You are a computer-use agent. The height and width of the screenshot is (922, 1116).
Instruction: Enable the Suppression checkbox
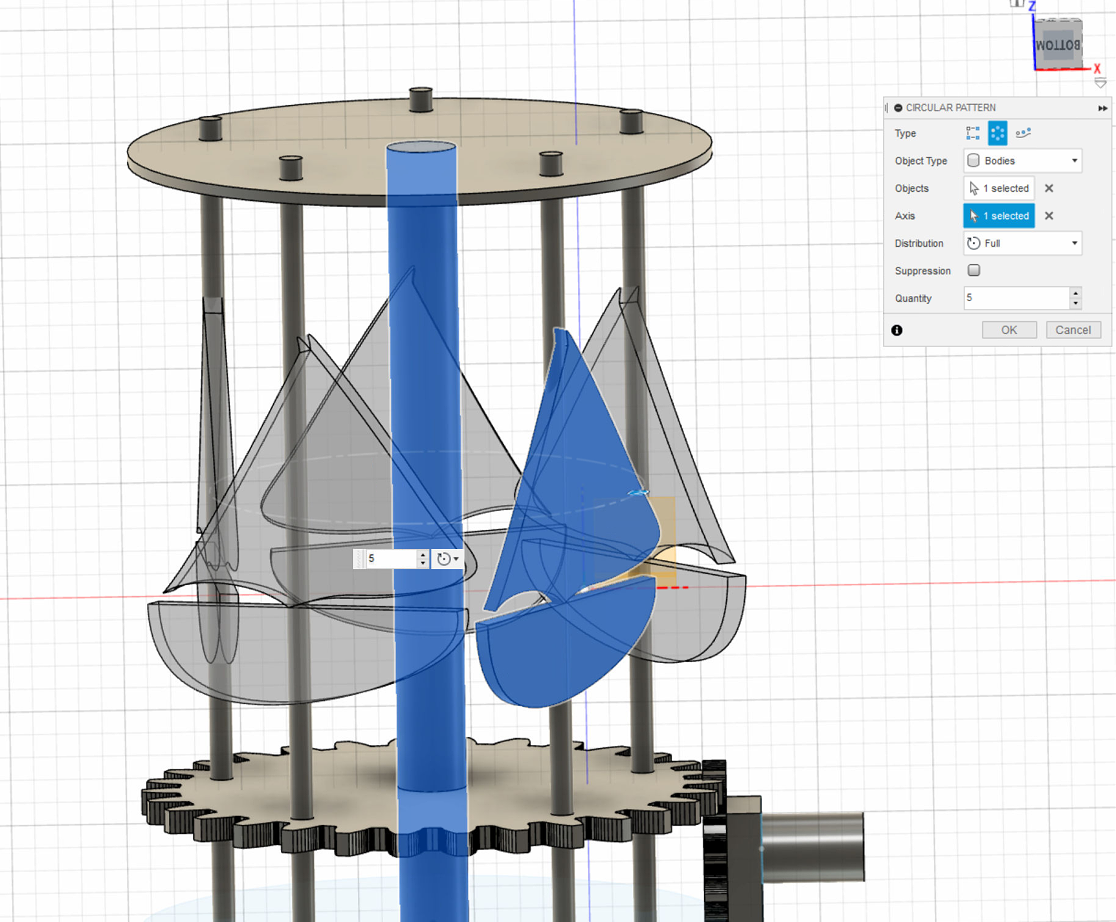tap(973, 270)
